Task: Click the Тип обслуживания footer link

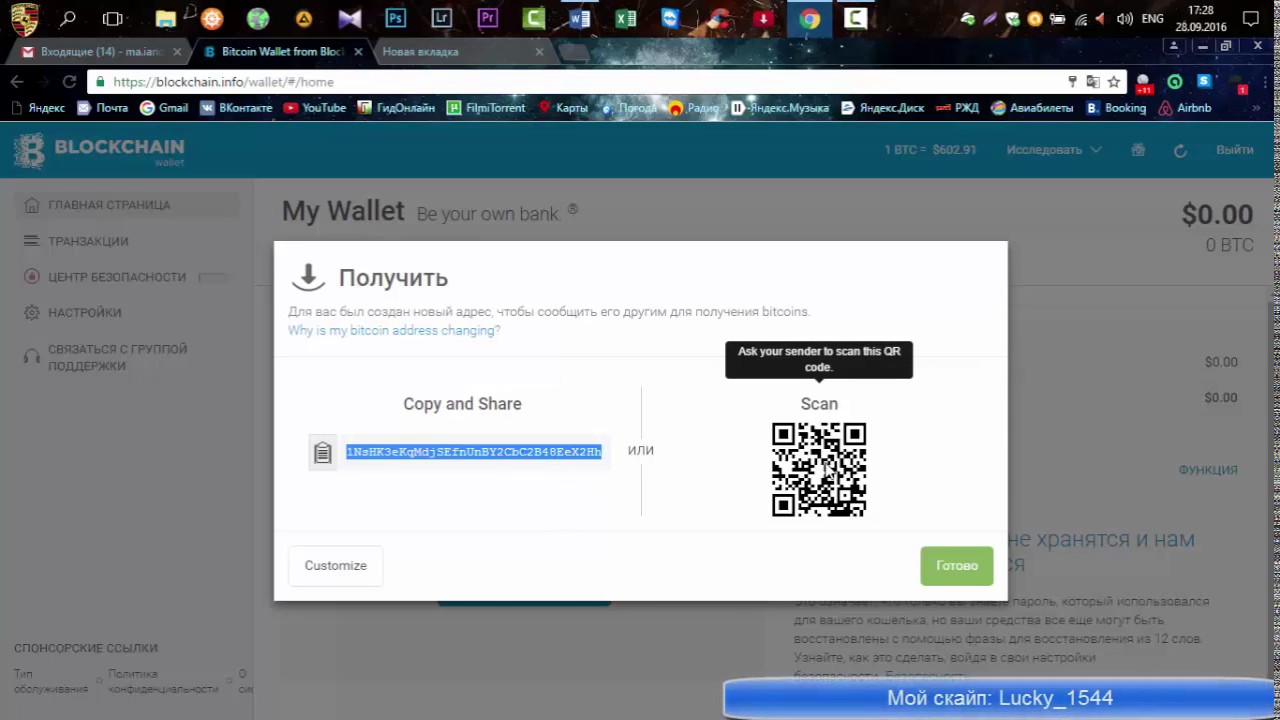Action: coord(50,681)
